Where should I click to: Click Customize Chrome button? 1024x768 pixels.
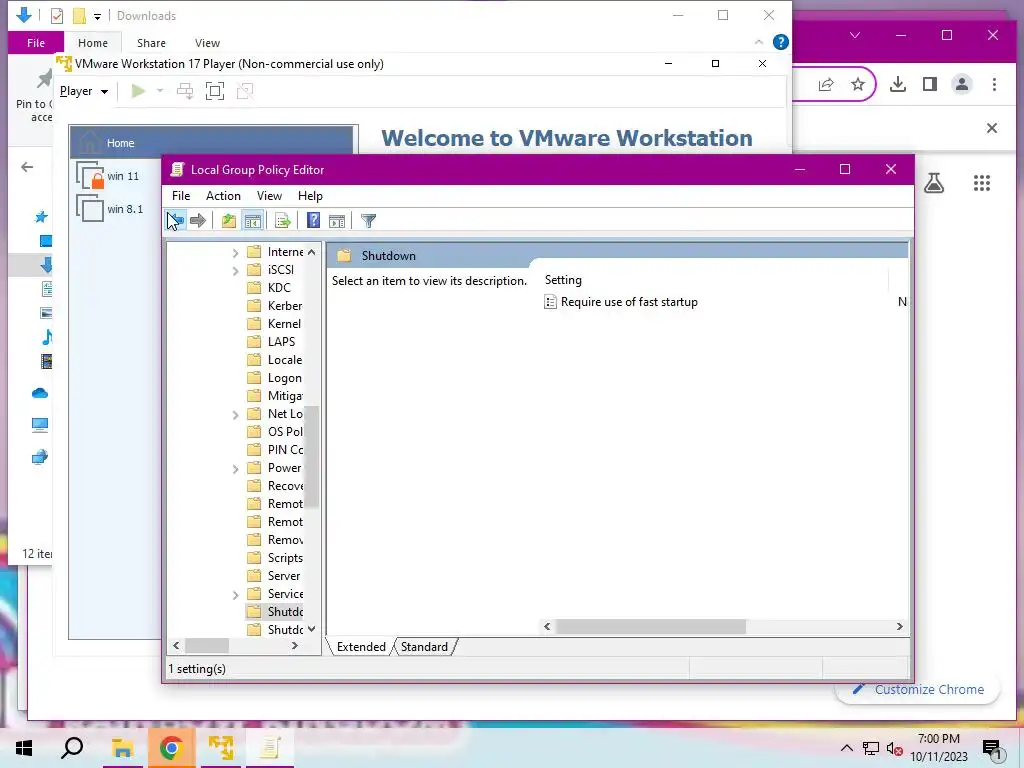click(x=918, y=690)
